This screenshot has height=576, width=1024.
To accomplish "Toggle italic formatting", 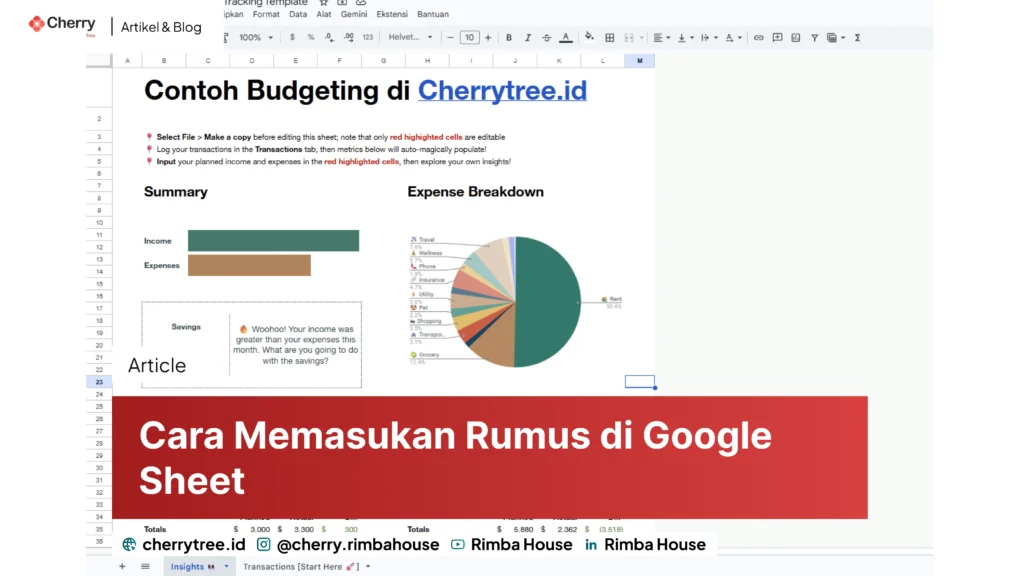I will point(528,37).
